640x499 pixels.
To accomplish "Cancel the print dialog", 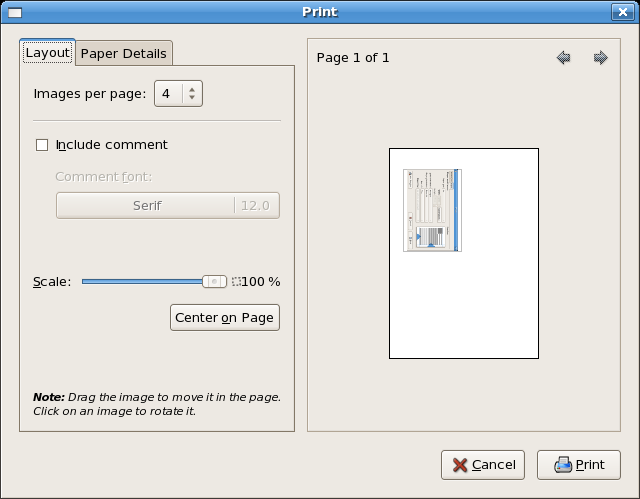I will [484, 465].
